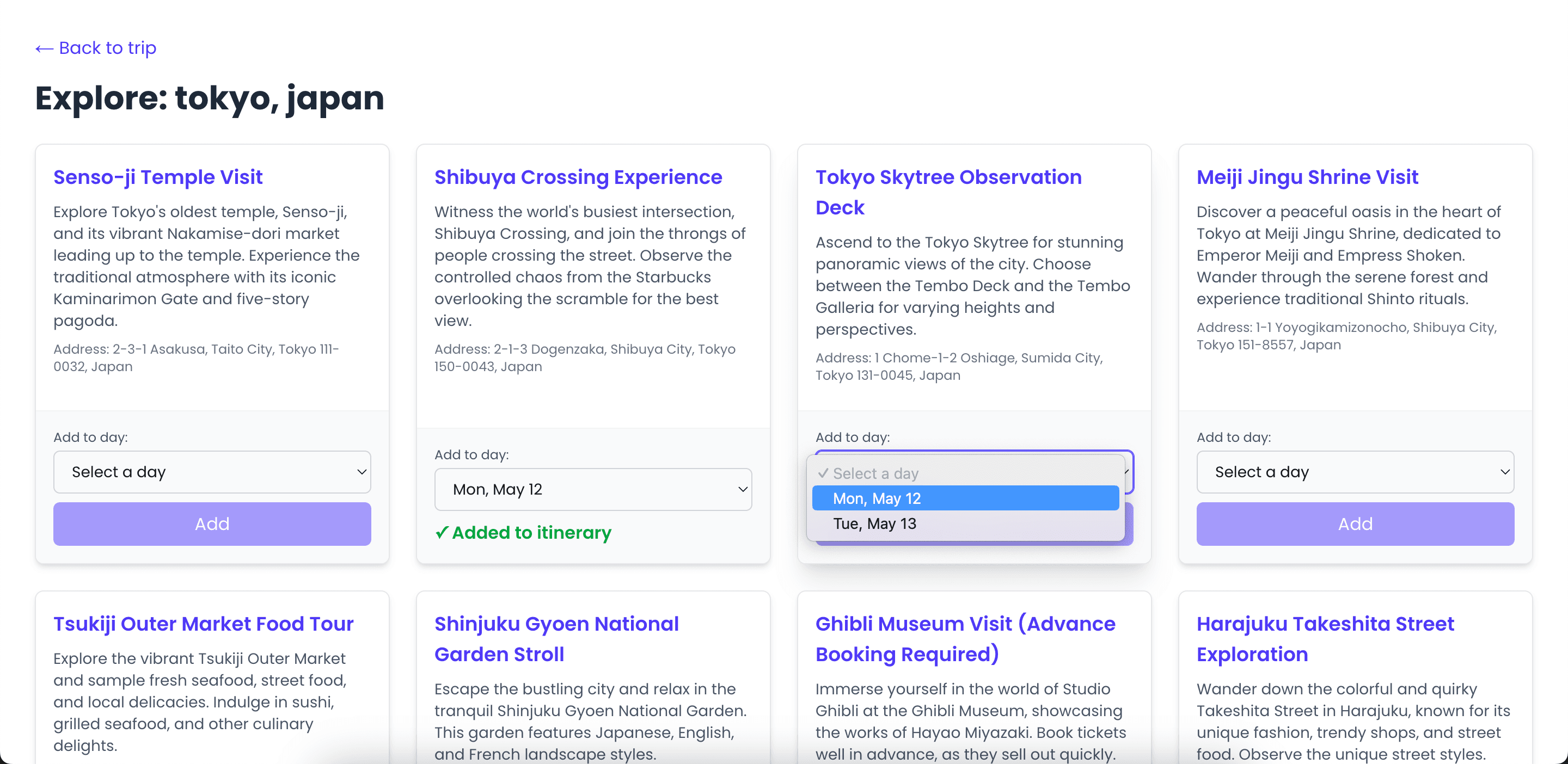
Task: Choose 'Mon, May 12' in open dropdown
Action: pyautogui.click(x=965, y=498)
